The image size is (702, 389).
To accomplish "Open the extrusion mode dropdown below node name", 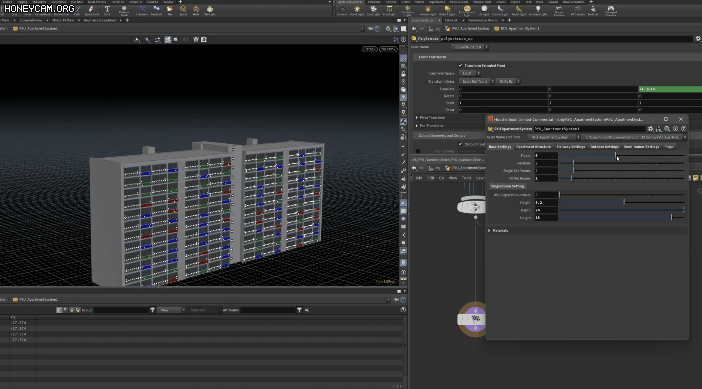I will point(470,47).
